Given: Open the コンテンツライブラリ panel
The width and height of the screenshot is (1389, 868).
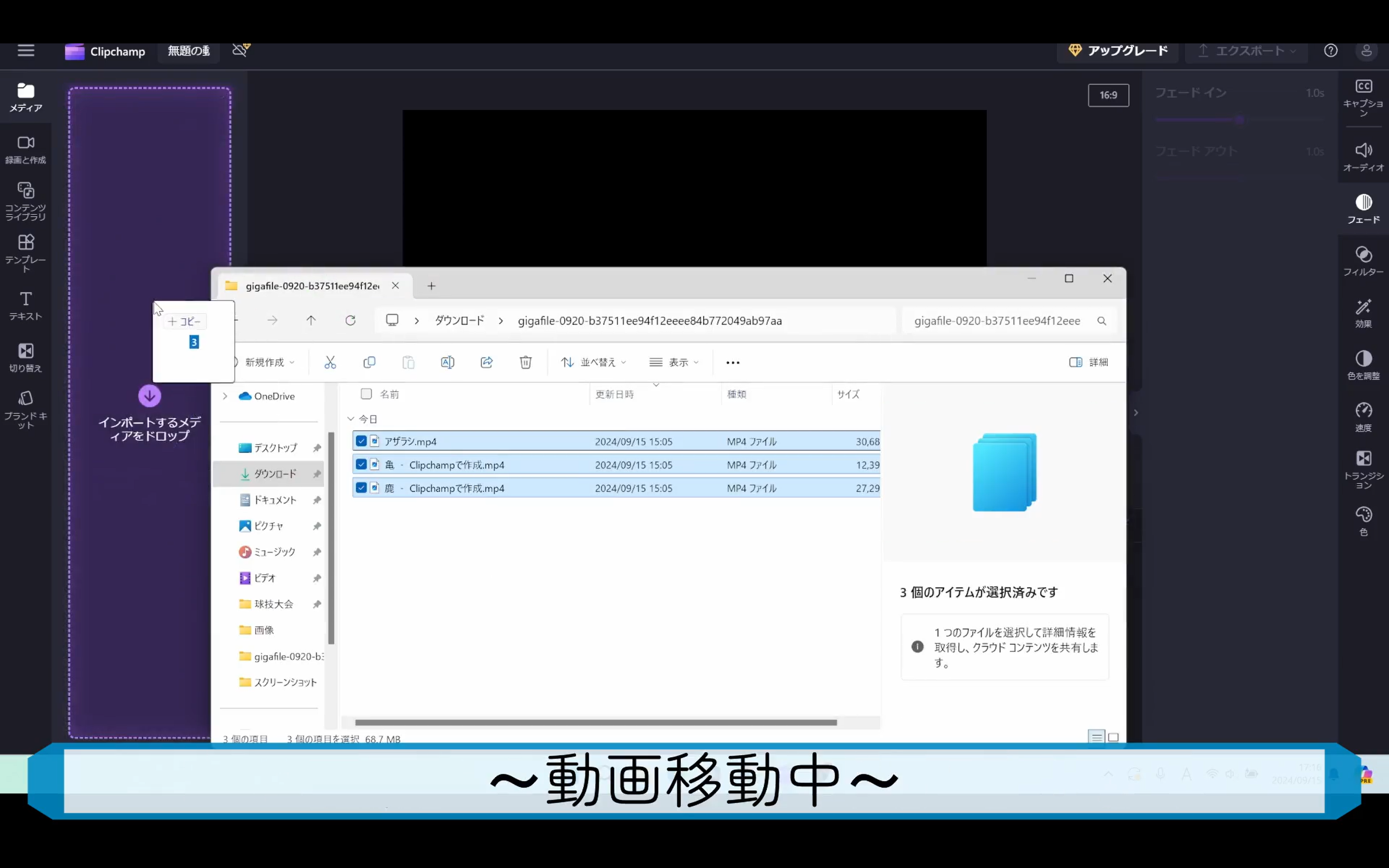Looking at the screenshot, I should click(26, 201).
